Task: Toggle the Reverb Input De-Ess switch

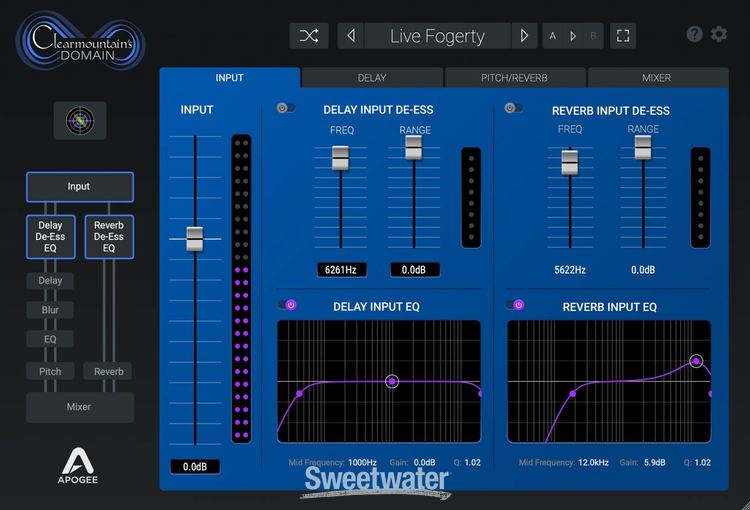Action: (514, 108)
